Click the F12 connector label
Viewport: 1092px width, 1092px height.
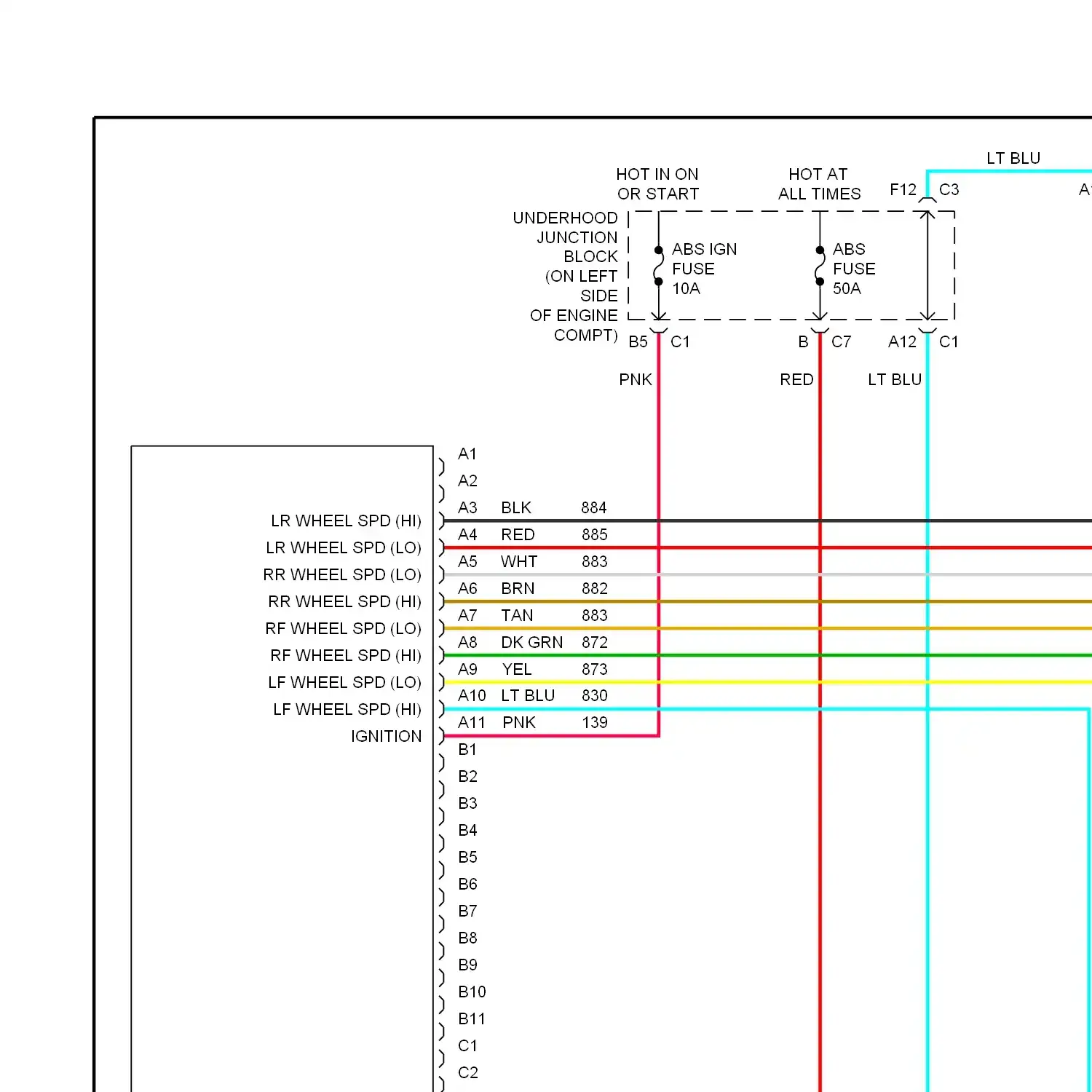(903, 190)
